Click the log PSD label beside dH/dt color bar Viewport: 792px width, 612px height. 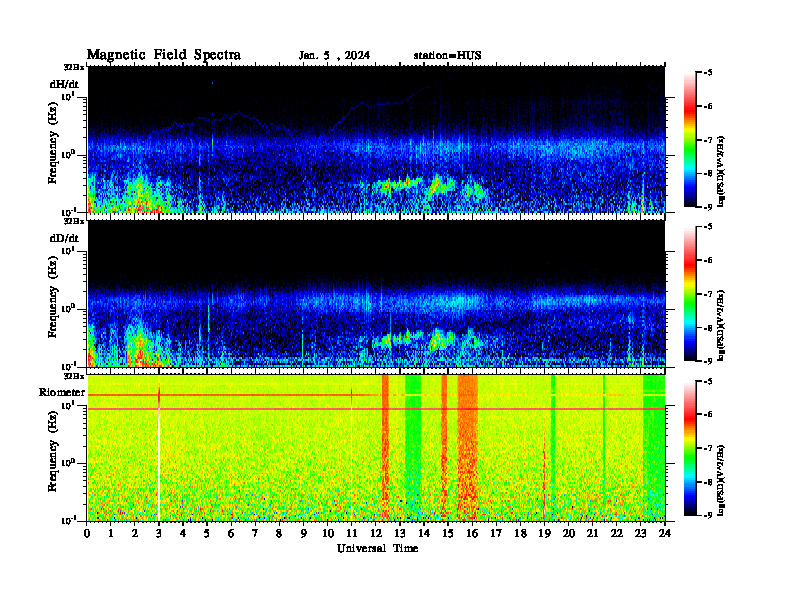(722, 172)
